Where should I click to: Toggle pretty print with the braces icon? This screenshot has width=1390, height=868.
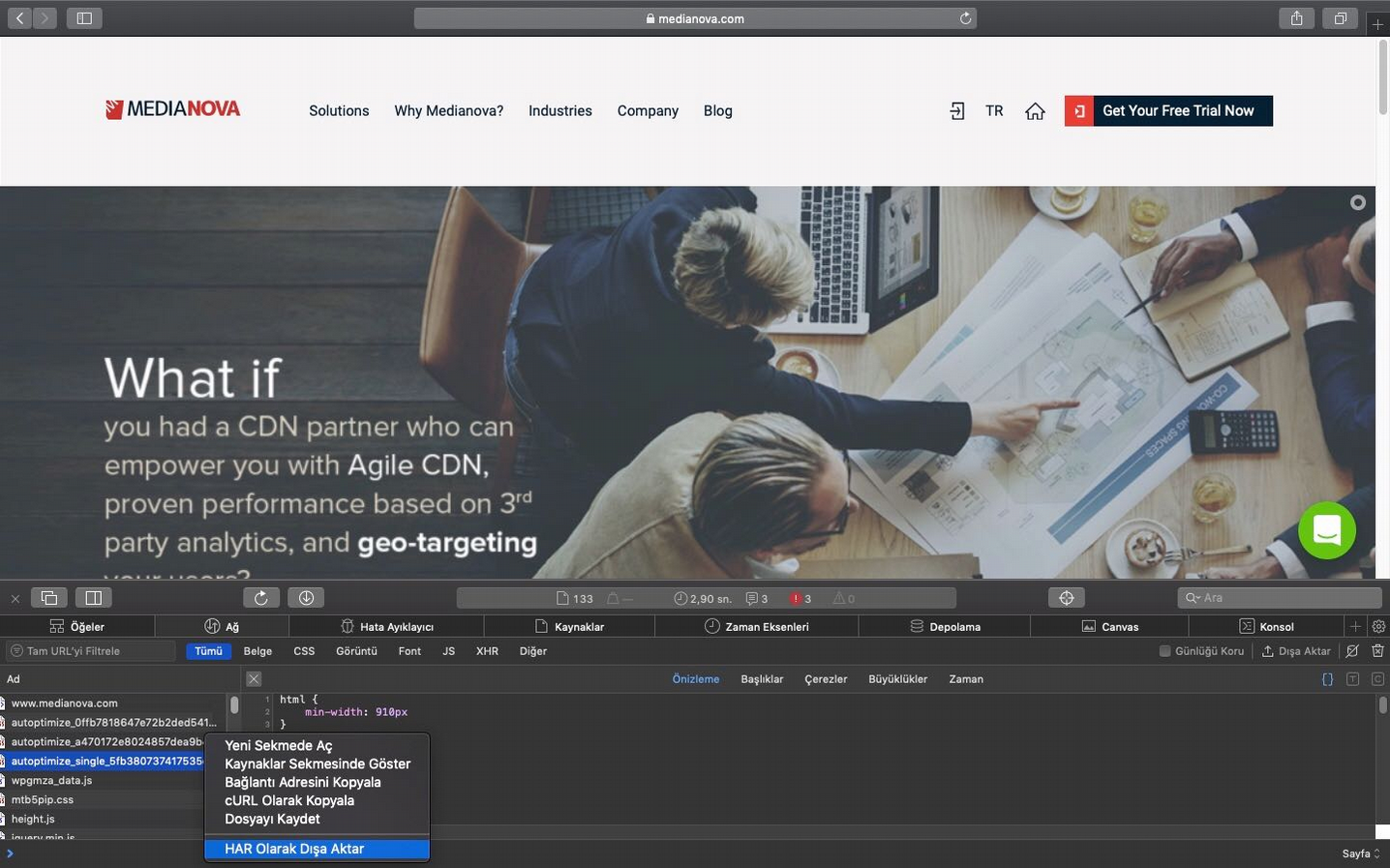[1327, 679]
